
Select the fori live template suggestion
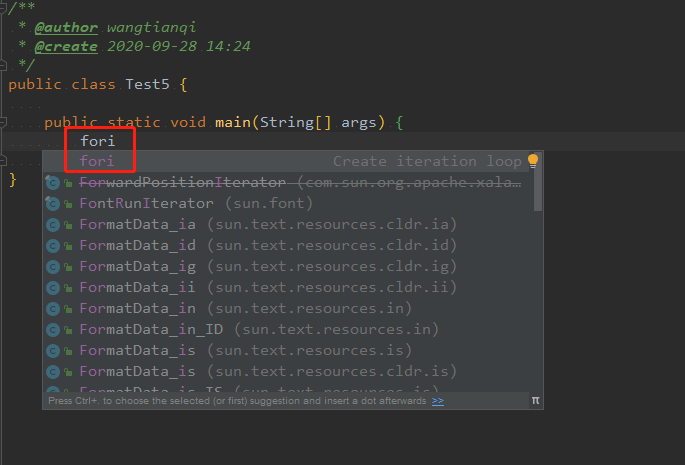(285, 161)
